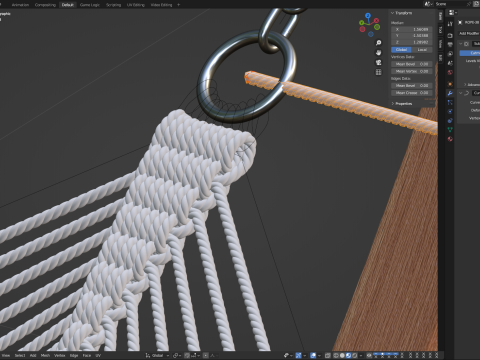Viewport: 480px width, 360px height.
Task: Open the View Layer properties icon
Action: click(450, 54)
